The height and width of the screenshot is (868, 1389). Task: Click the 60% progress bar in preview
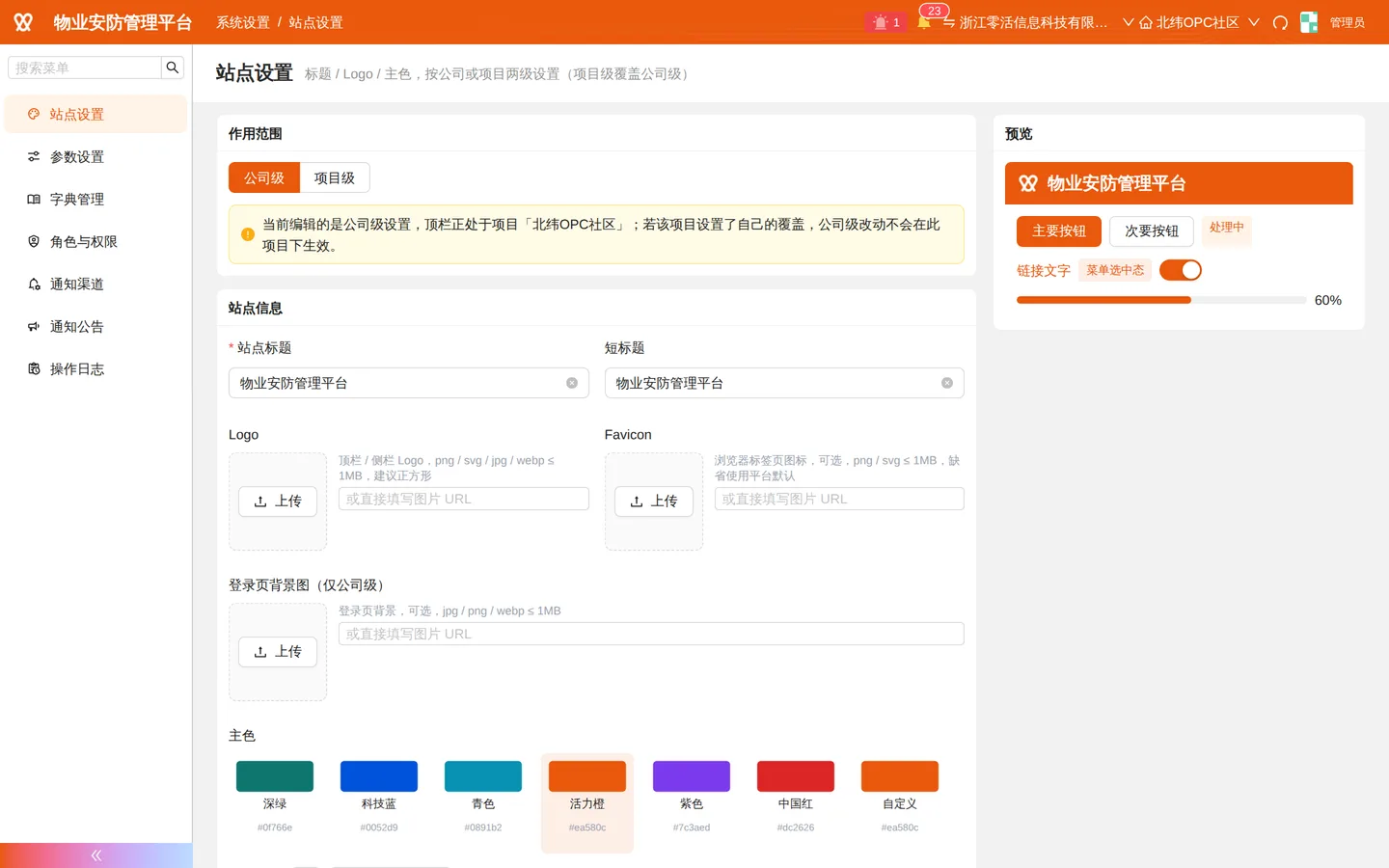(x=1161, y=300)
